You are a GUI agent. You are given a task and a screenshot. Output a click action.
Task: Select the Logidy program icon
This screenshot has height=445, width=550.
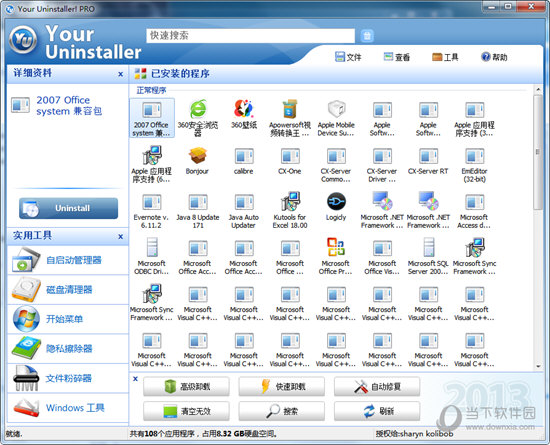(x=336, y=207)
